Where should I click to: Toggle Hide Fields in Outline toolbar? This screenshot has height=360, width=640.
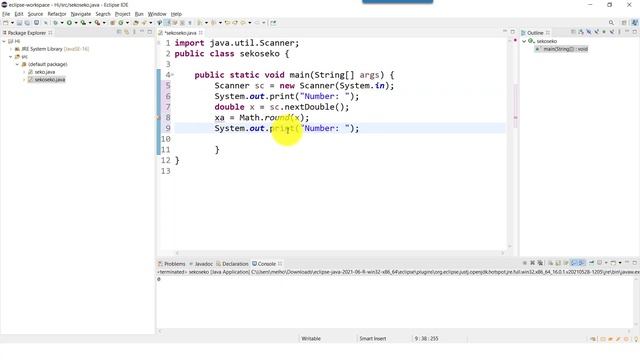(589, 32)
